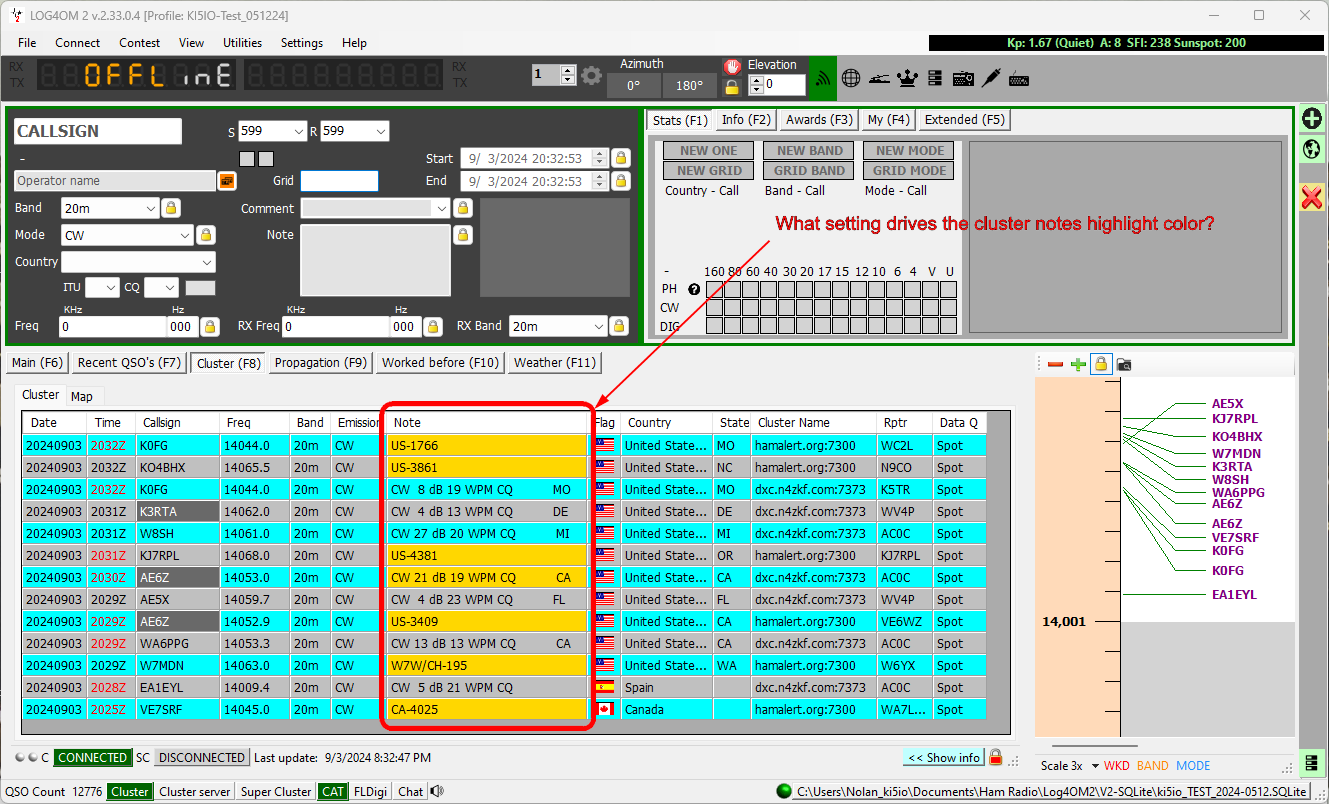The height and width of the screenshot is (804, 1329).
Task: Toggle the yellow lock beside Azimuth
Action: coord(732,86)
